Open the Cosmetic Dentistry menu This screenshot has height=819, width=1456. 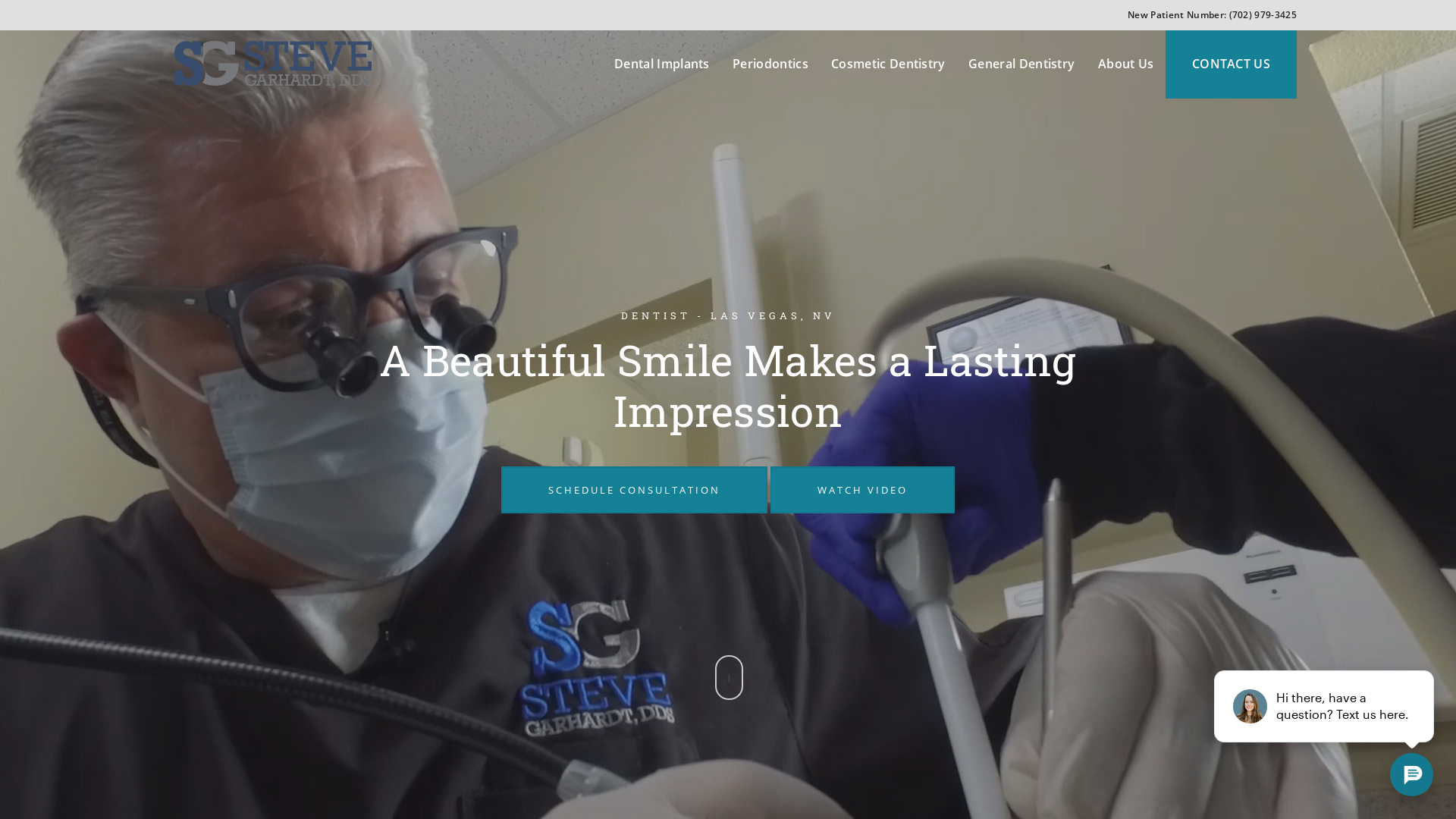coord(887,64)
